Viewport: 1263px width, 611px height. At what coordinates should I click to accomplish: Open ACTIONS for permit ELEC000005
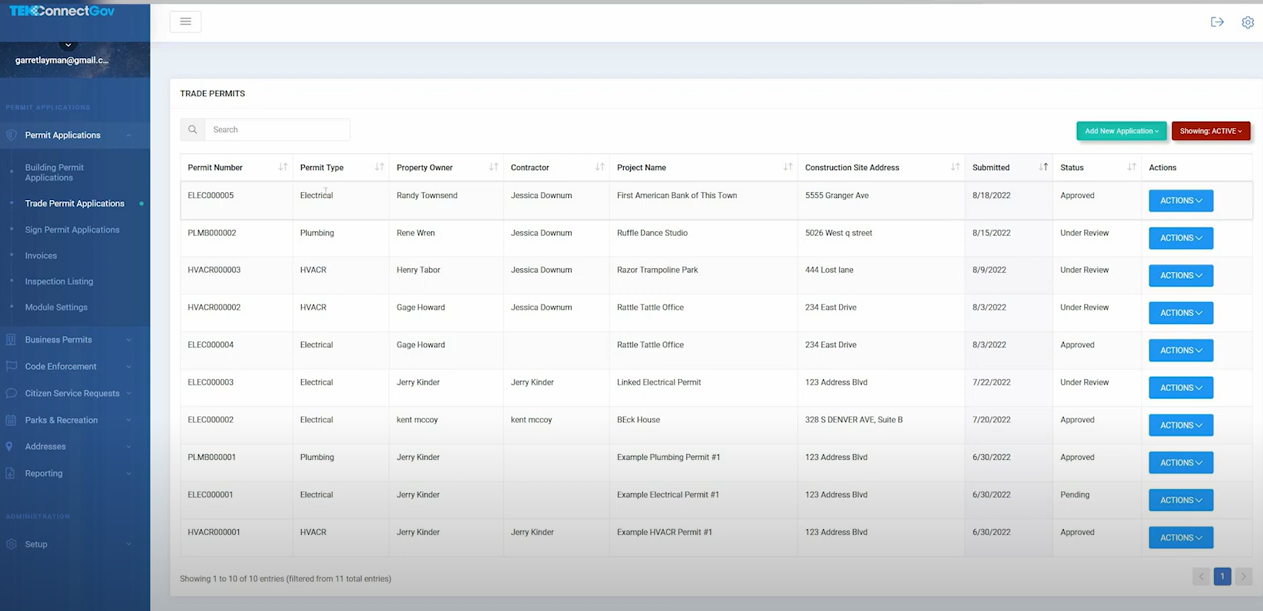[1180, 200]
